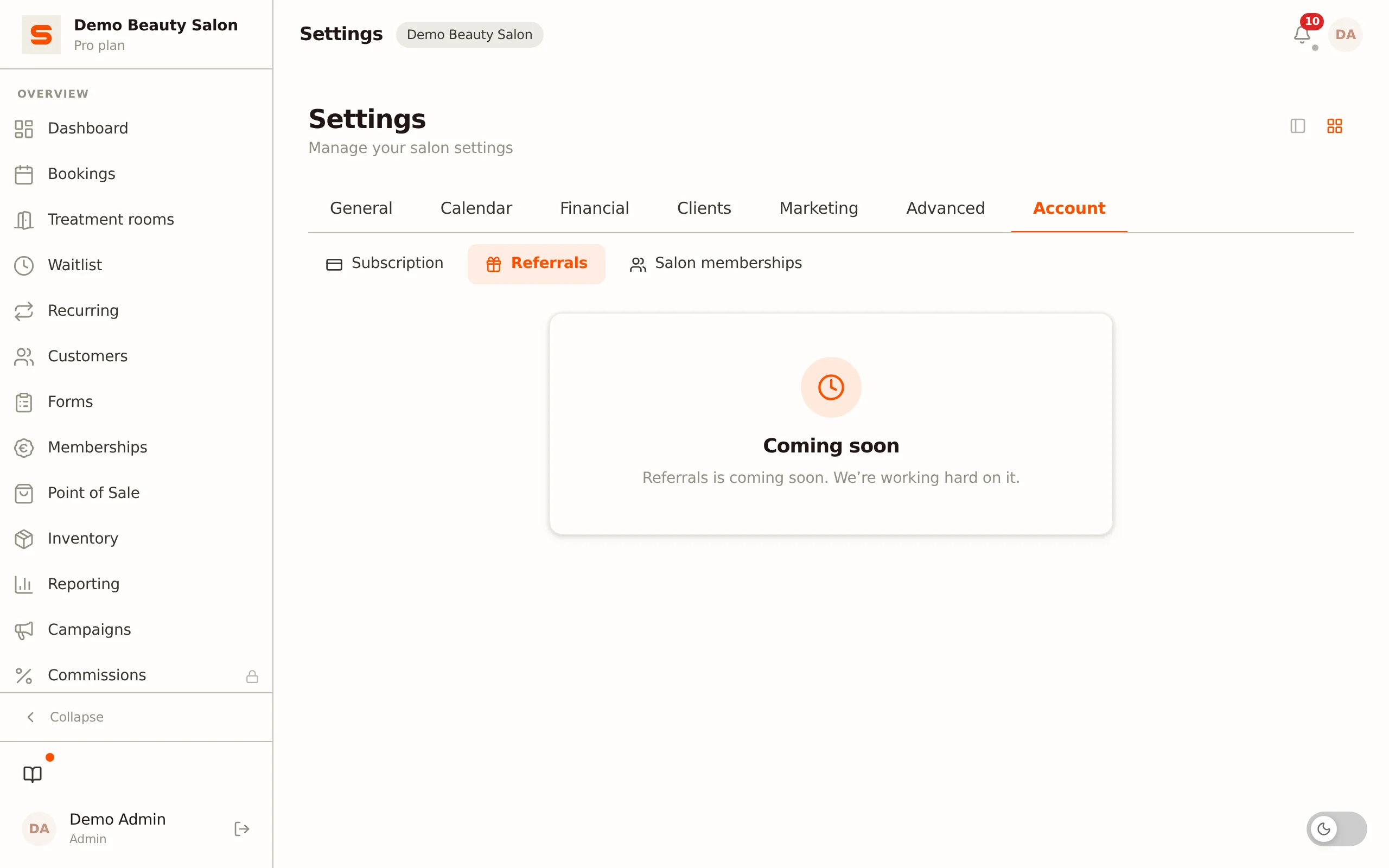Go to Memberships page

pyautogui.click(x=98, y=448)
